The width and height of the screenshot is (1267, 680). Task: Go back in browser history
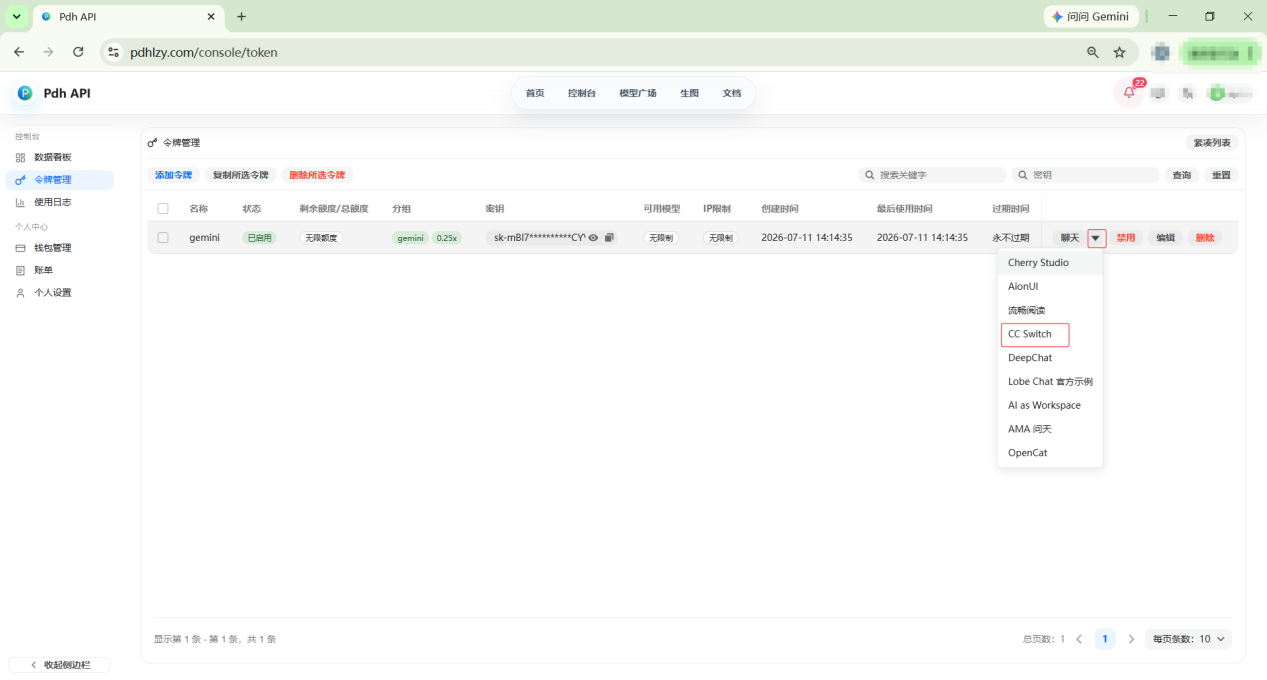tap(19, 52)
